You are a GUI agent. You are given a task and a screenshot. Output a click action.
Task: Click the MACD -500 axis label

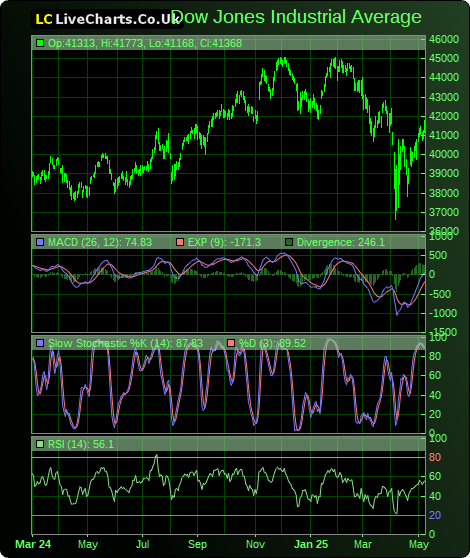[440, 294]
